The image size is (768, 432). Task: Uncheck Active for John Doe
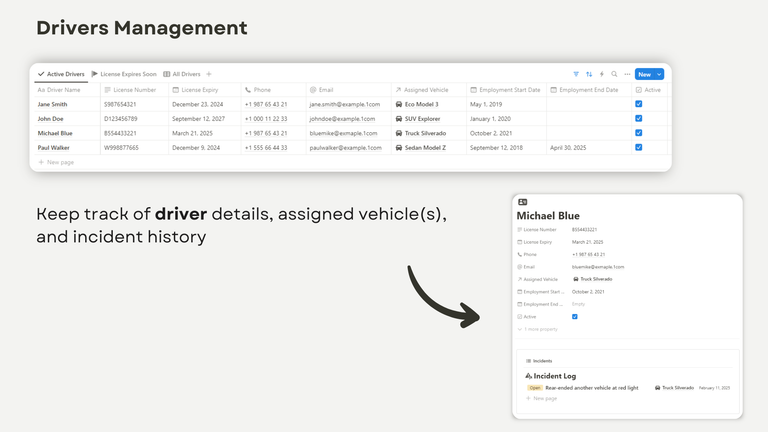pyautogui.click(x=639, y=118)
